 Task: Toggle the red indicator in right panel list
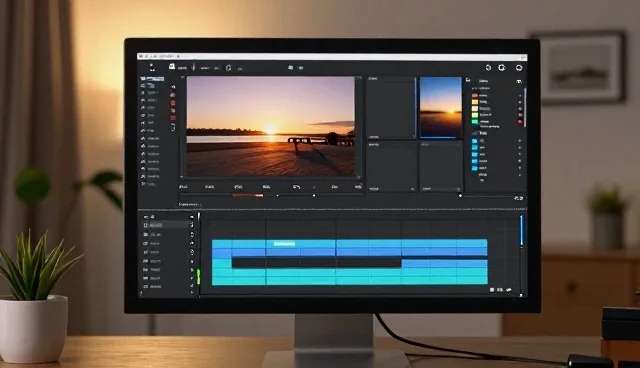point(520,122)
